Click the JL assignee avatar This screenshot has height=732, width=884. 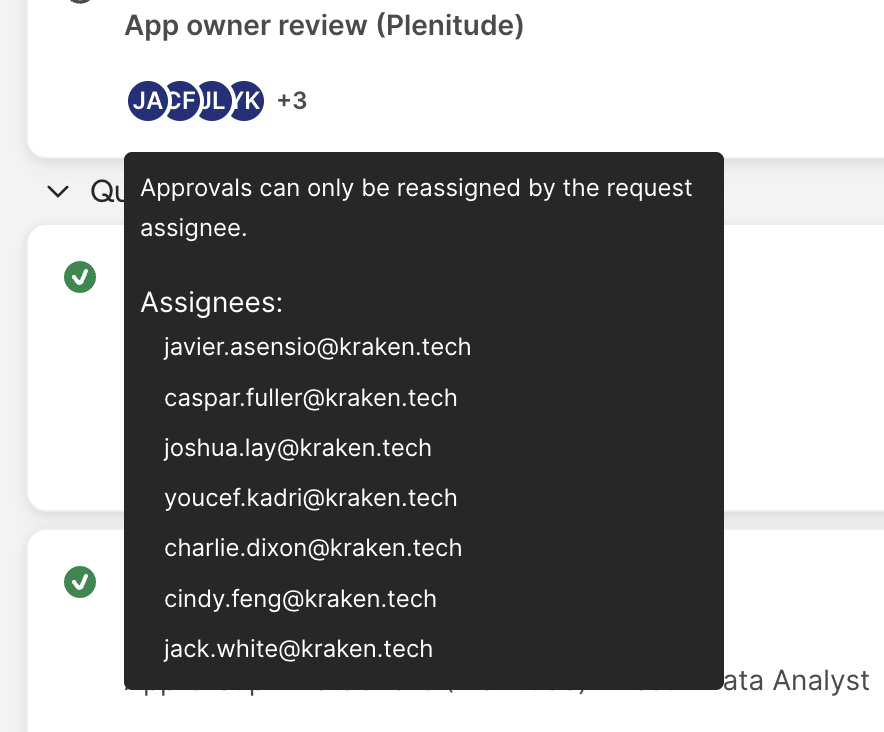click(213, 101)
